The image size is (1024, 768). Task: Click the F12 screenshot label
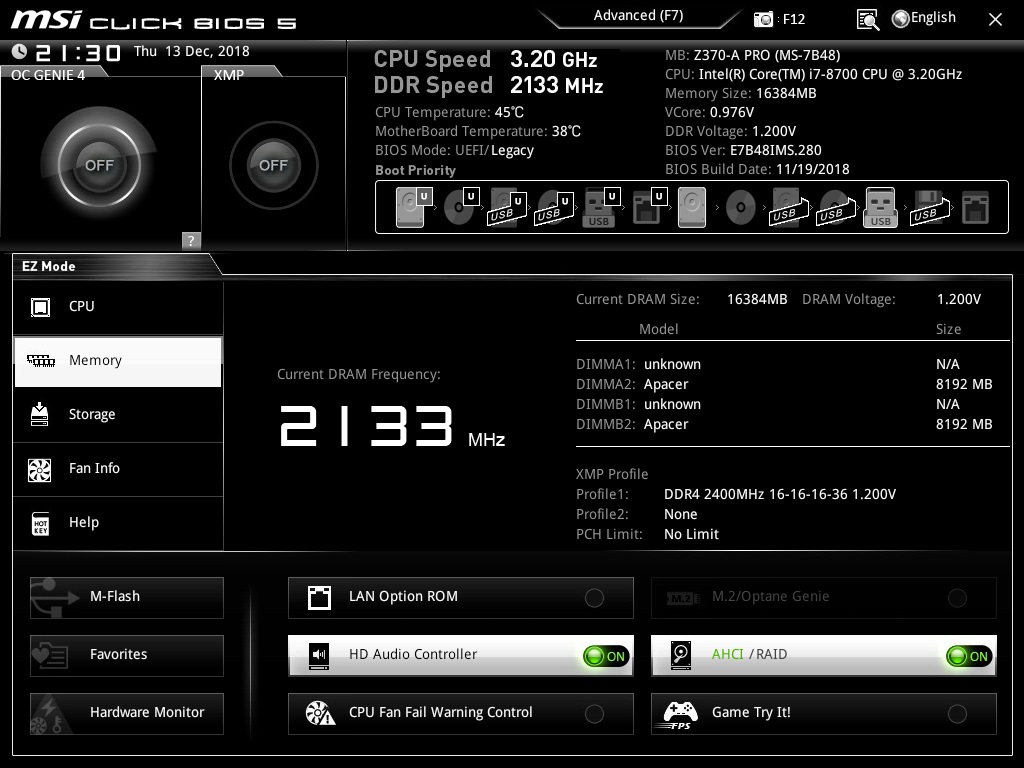point(793,20)
